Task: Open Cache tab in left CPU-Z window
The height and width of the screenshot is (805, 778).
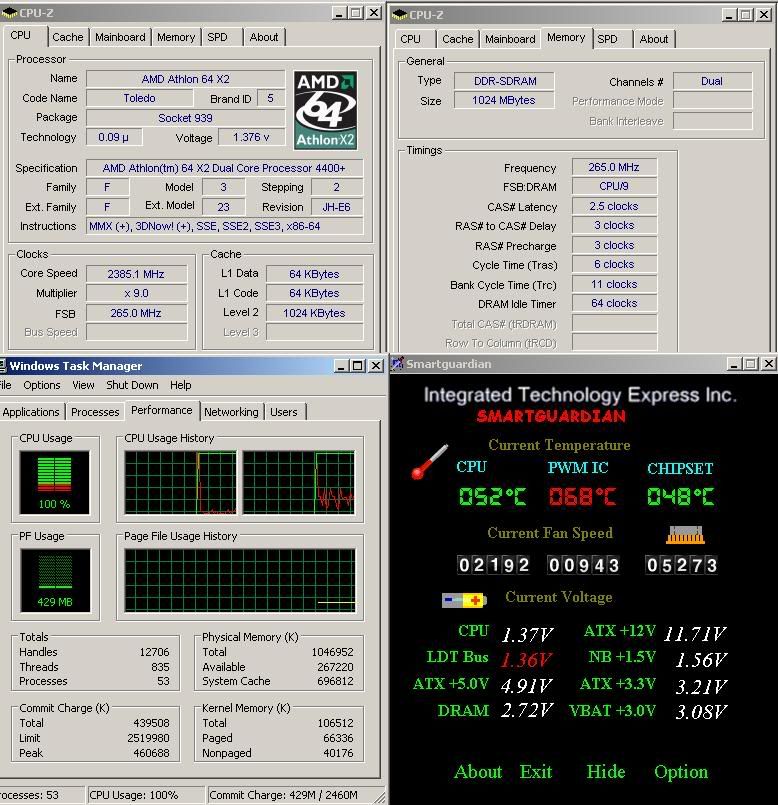Action: (x=67, y=37)
